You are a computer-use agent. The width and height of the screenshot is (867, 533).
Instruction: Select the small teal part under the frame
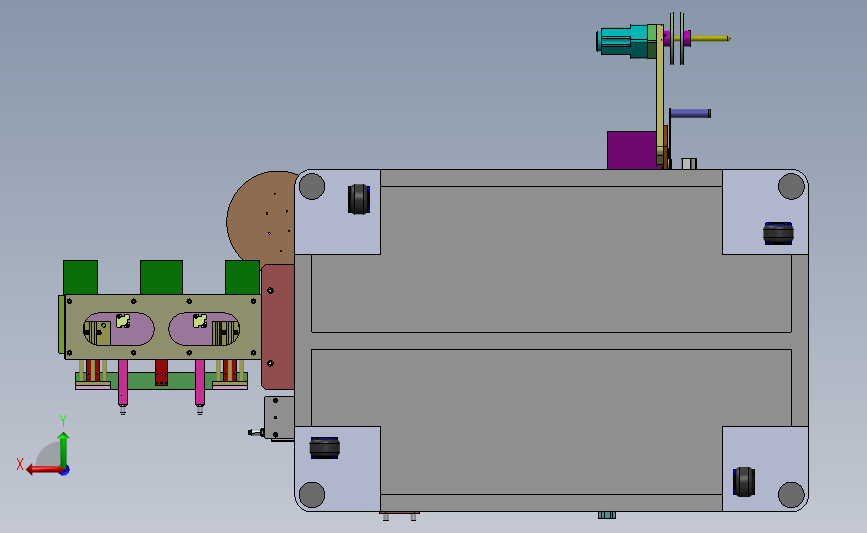click(607, 515)
